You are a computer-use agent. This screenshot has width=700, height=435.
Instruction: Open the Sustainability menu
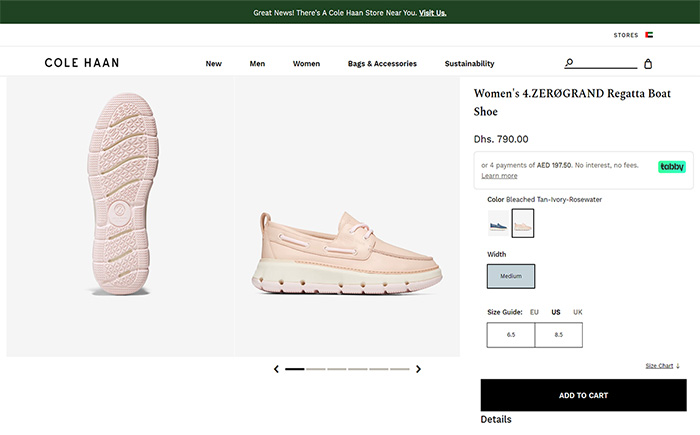pyautogui.click(x=469, y=63)
